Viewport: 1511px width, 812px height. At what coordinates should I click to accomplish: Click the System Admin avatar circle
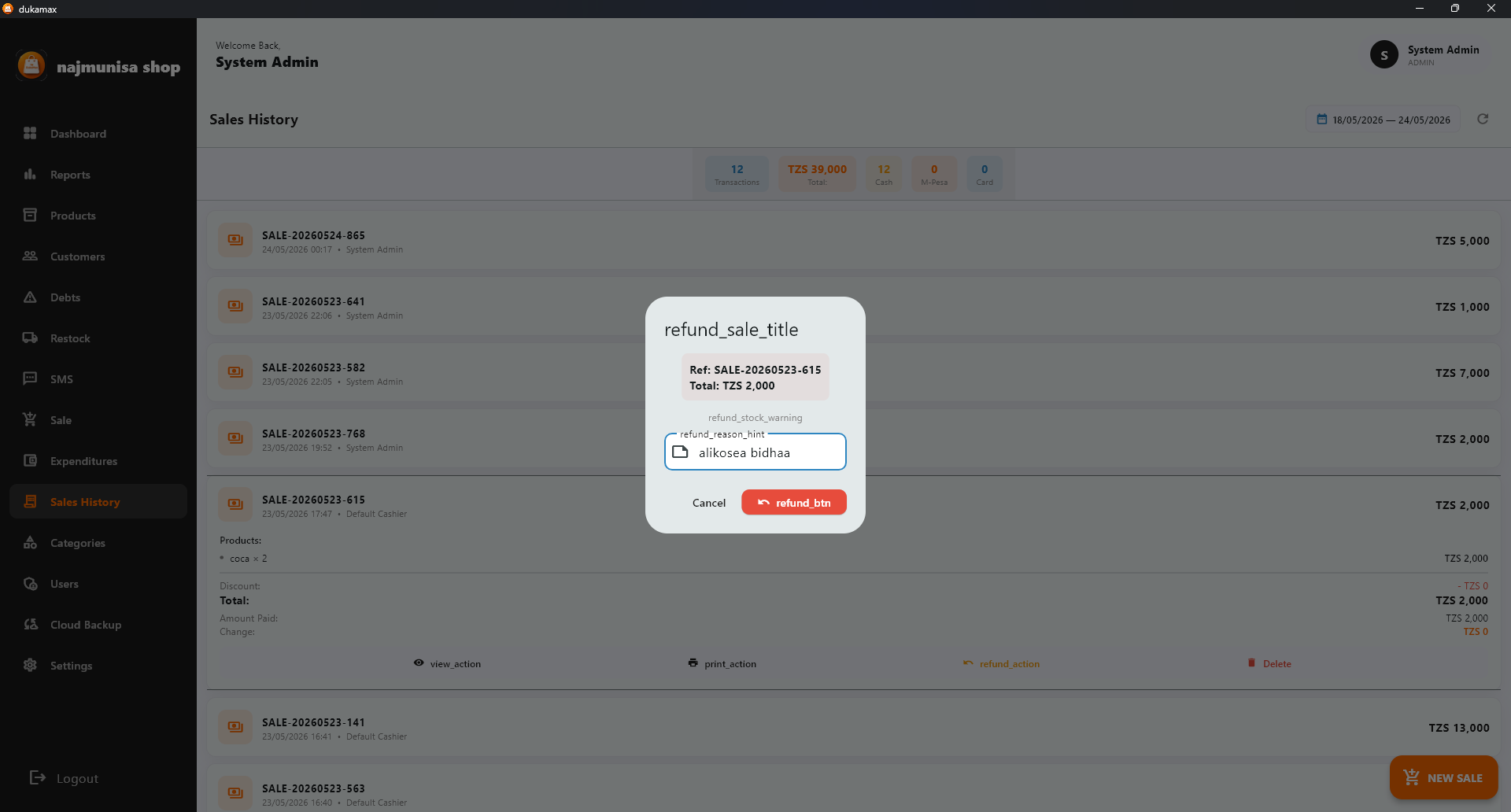tap(1384, 54)
